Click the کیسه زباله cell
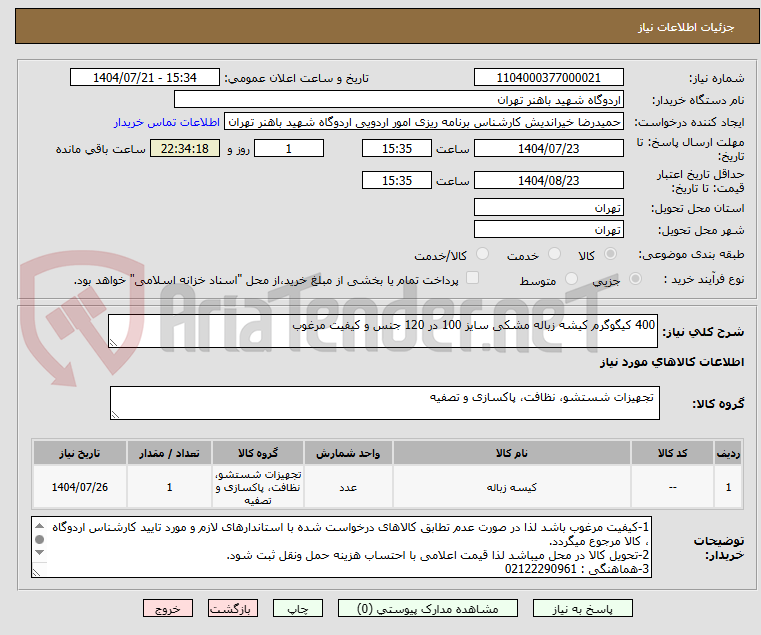The height and width of the screenshot is (635, 761). coord(512,487)
